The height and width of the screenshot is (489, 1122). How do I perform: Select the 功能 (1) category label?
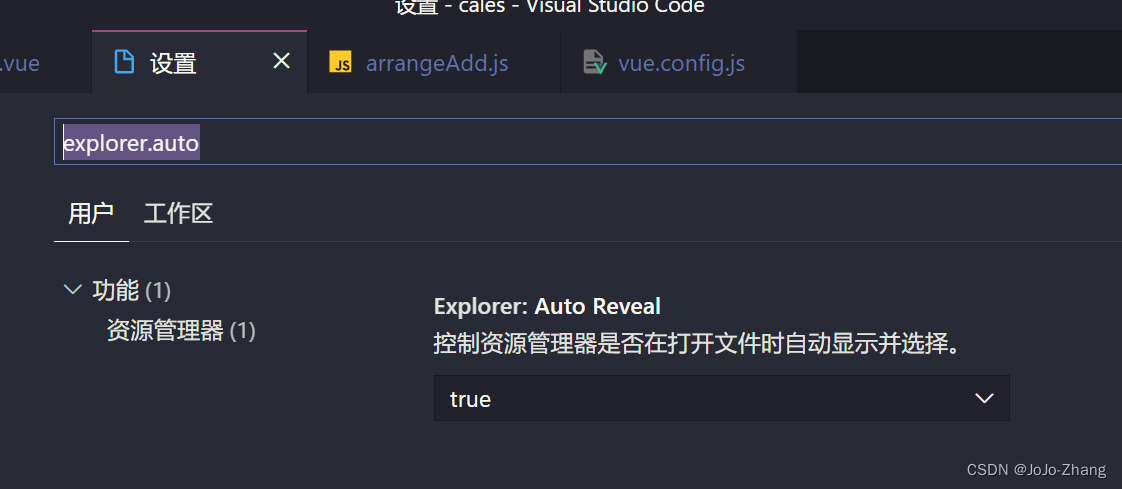coord(132,291)
